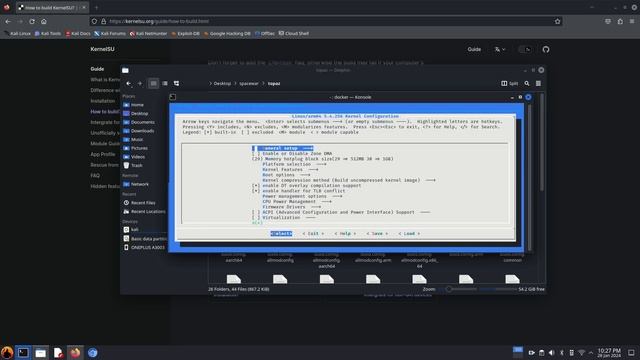This screenshot has width=640, height=360.
Task: Click Load button in kernel config
Action: [409, 233]
